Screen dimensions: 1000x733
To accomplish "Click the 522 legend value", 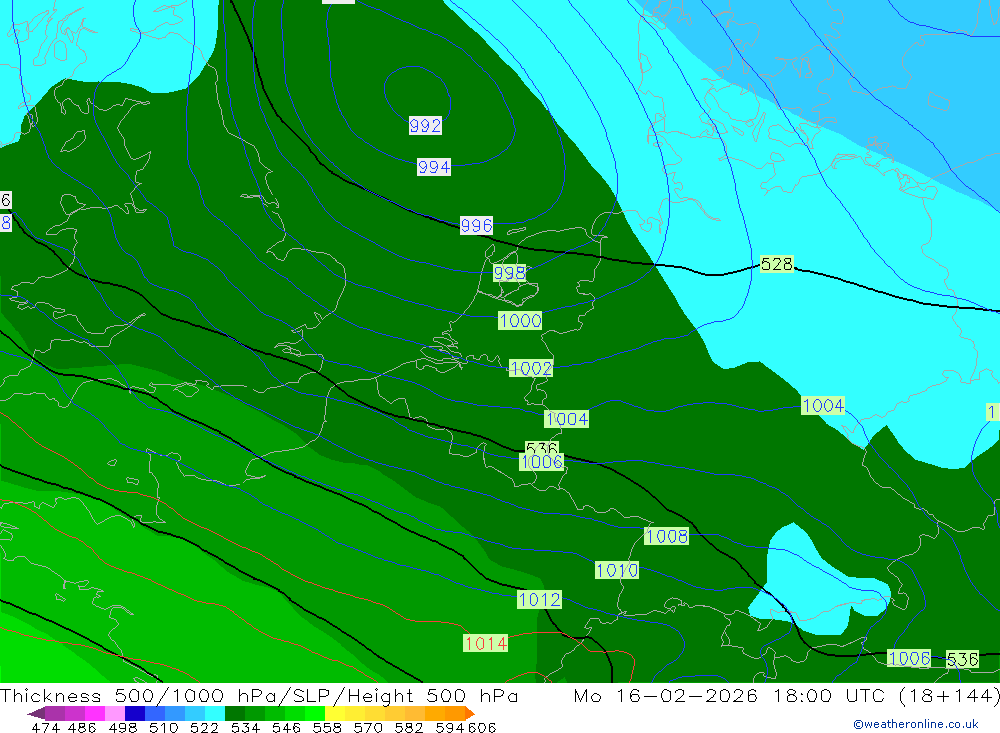I will coord(205,728).
